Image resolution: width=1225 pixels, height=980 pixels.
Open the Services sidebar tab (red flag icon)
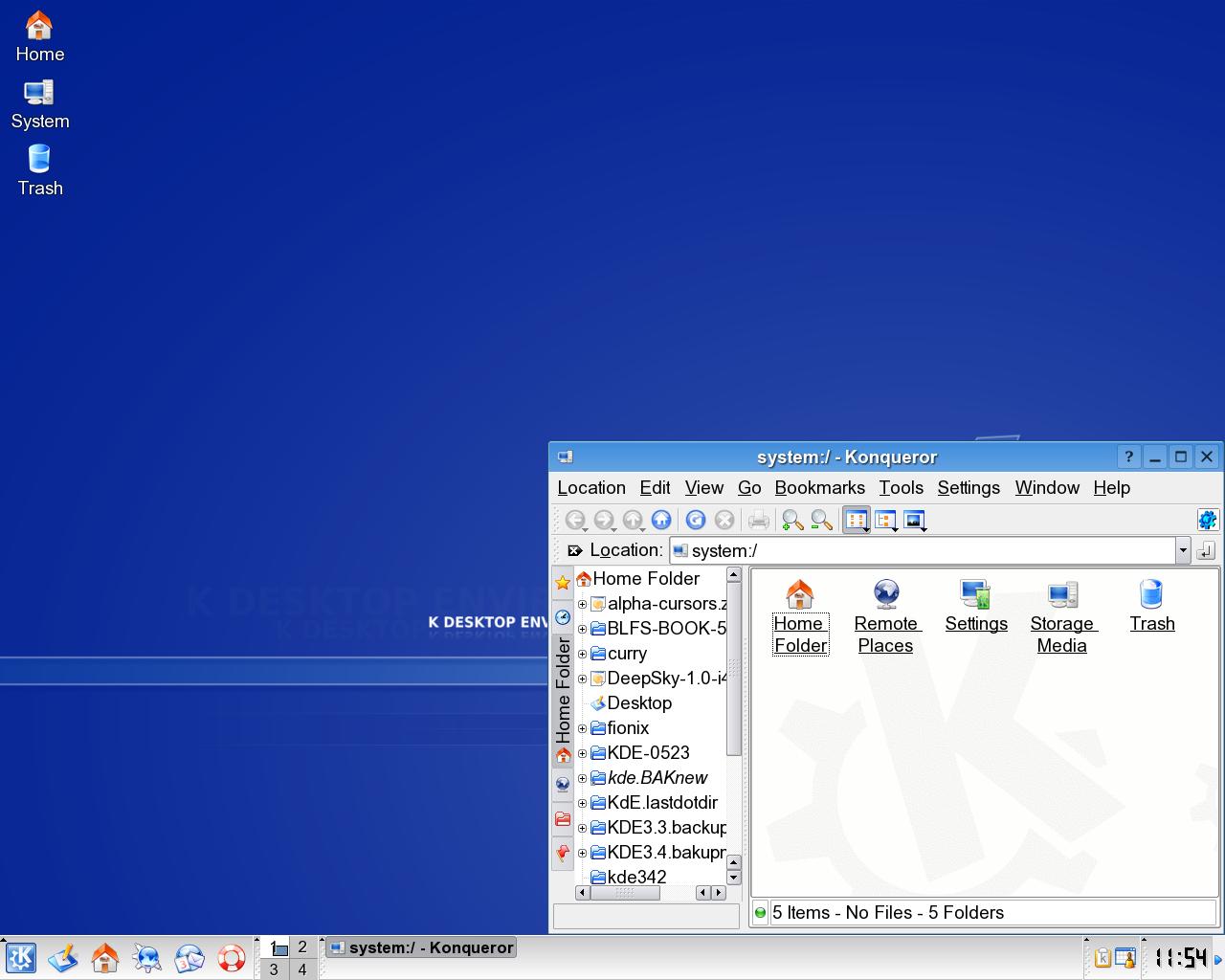click(563, 852)
